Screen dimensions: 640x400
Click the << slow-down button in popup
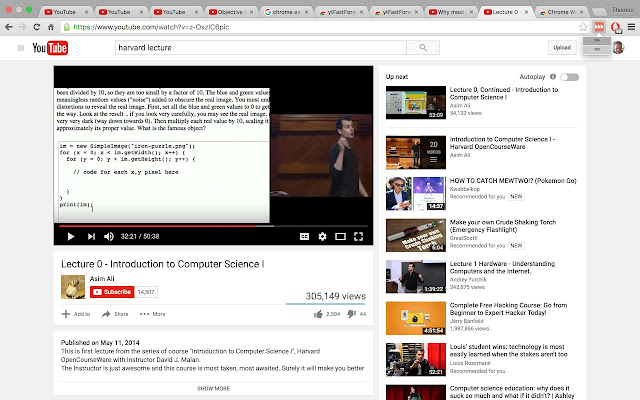(x=597, y=49)
